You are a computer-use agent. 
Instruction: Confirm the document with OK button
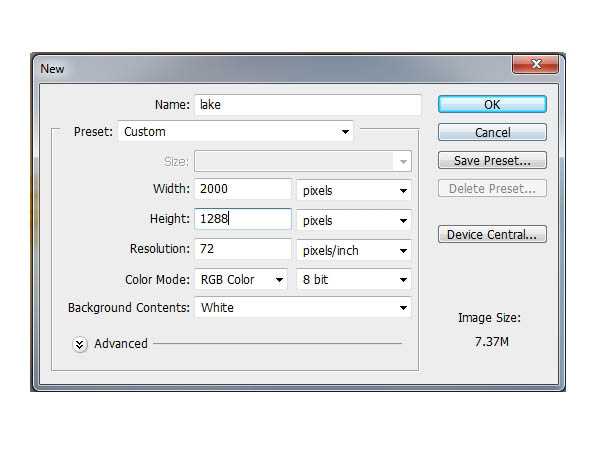pos(492,105)
